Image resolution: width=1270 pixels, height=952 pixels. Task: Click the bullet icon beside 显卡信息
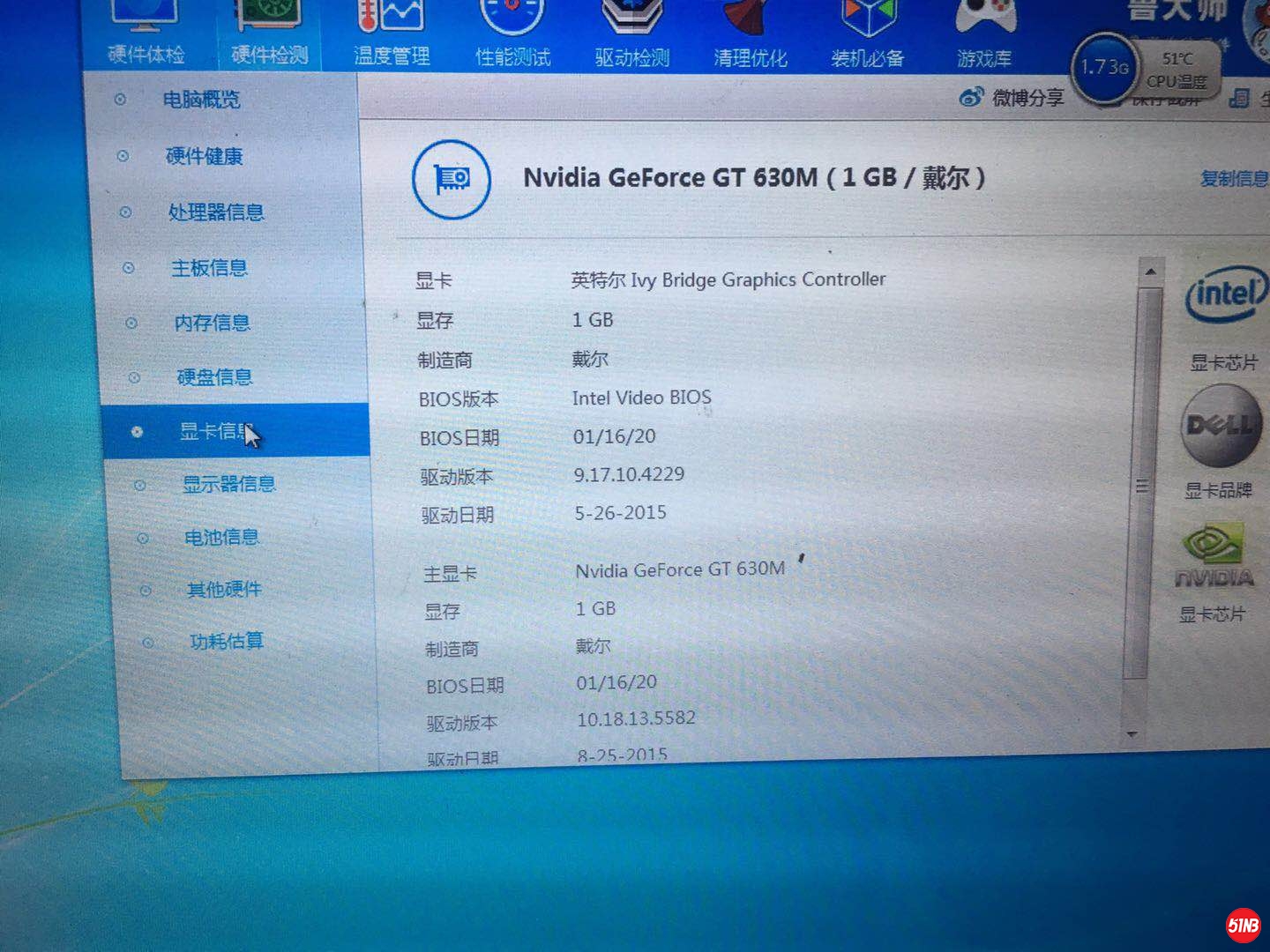(x=137, y=432)
